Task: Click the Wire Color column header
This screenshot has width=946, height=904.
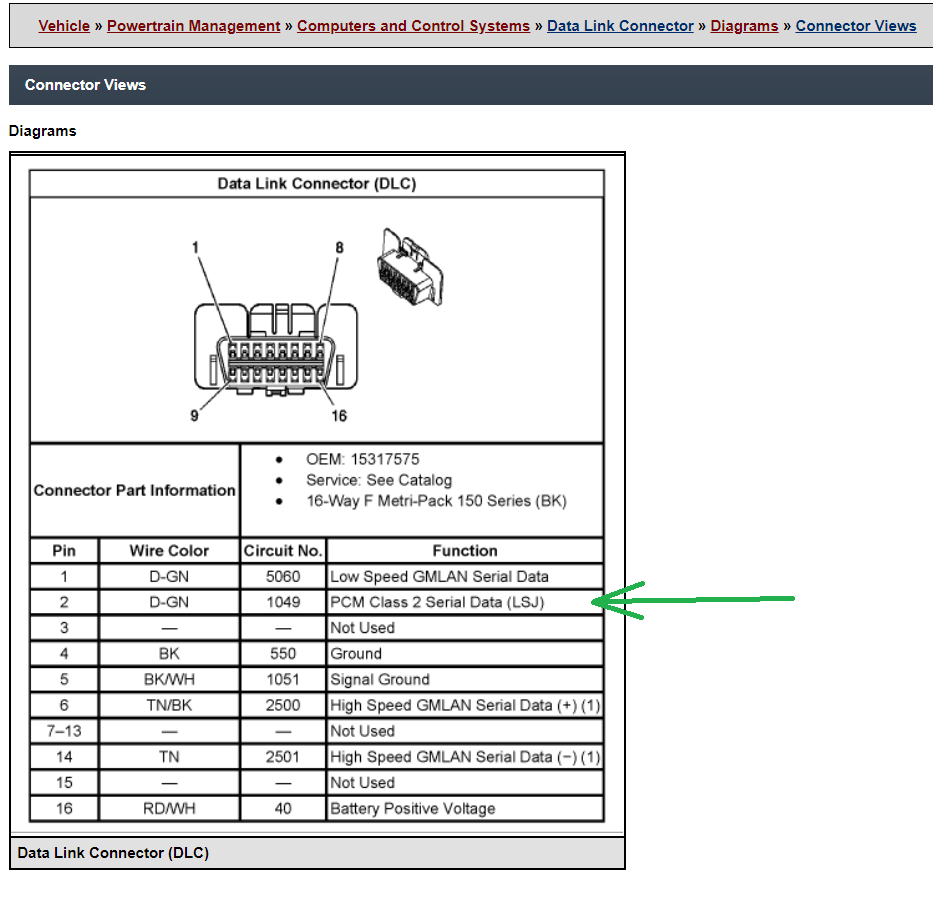Action: pyautogui.click(x=169, y=550)
